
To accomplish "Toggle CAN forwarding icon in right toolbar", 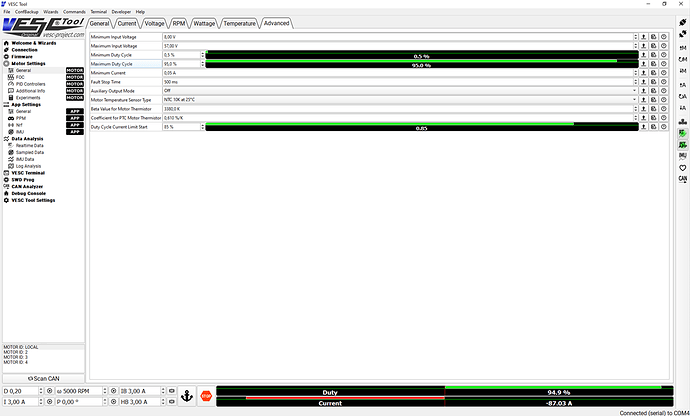I will (683, 179).
